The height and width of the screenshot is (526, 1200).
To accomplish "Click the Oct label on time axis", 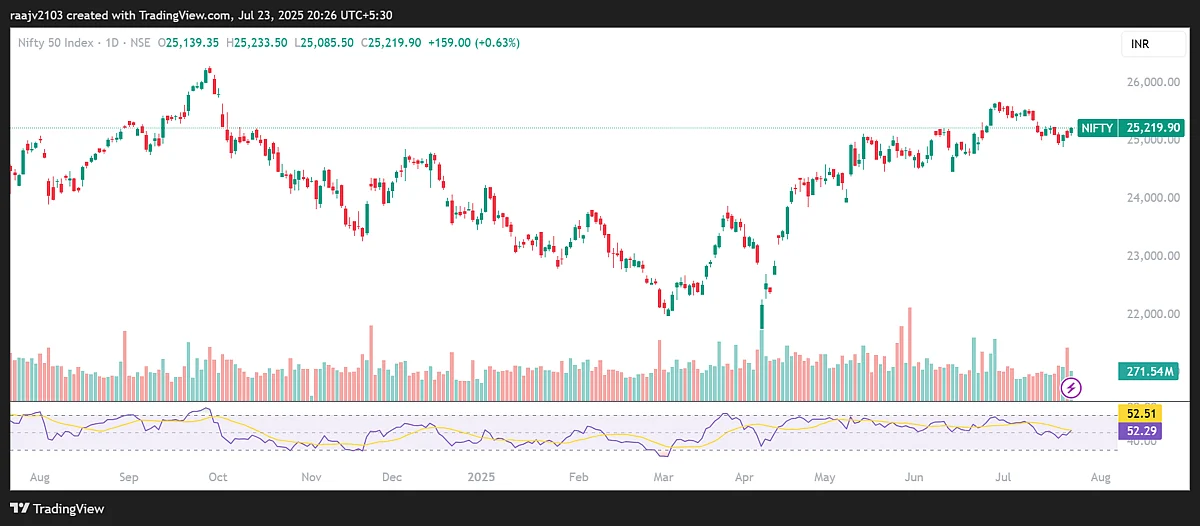I will (x=219, y=479).
